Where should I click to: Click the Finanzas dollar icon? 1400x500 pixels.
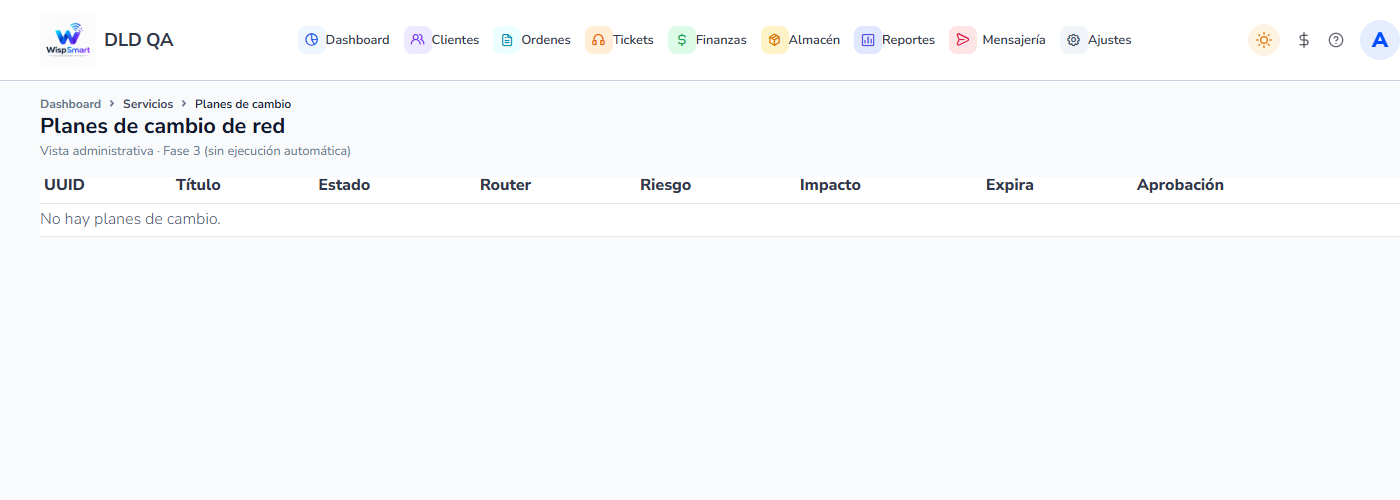point(682,40)
